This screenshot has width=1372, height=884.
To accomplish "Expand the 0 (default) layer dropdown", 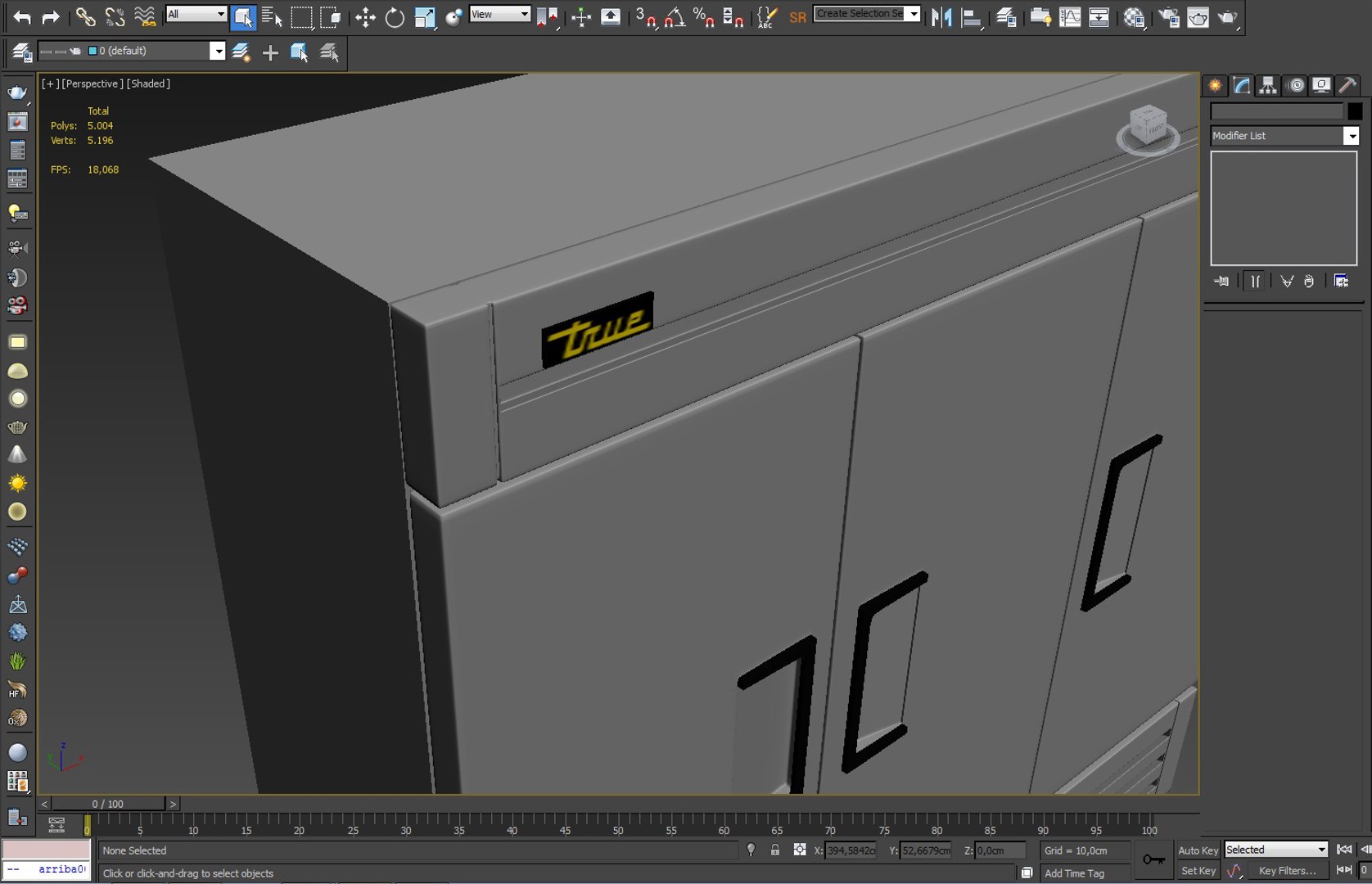I will click(217, 51).
